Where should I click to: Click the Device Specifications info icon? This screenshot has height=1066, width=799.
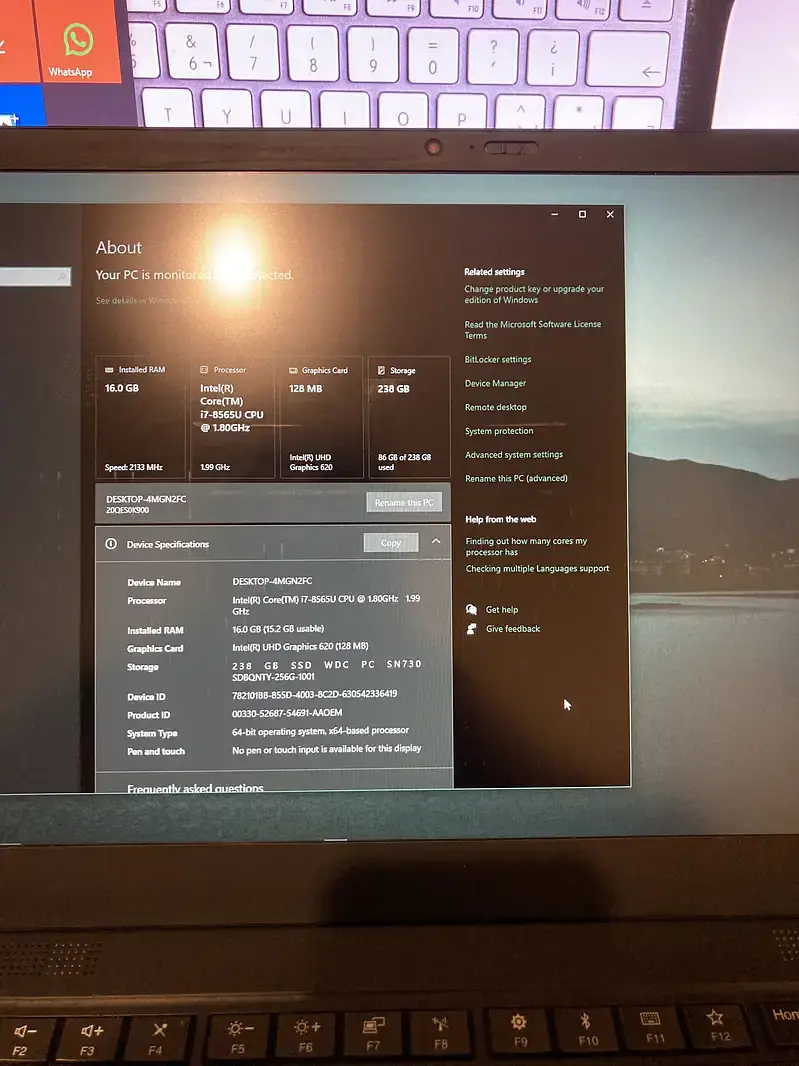point(111,544)
